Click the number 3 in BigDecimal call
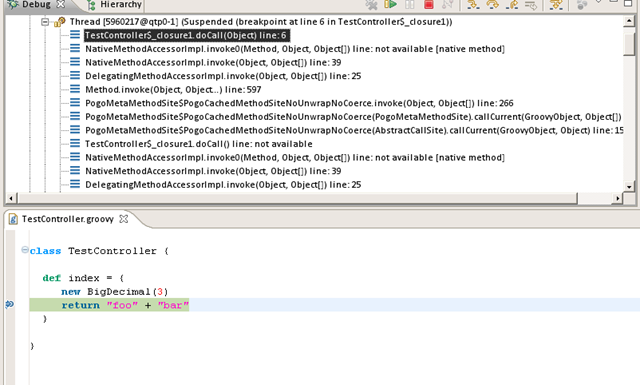Viewport: 640px width, 385px height. pos(160,292)
